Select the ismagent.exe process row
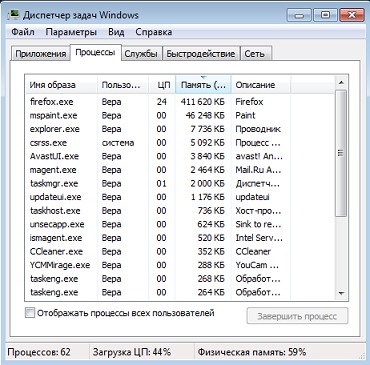This screenshot has height=365, width=370. 180,238
